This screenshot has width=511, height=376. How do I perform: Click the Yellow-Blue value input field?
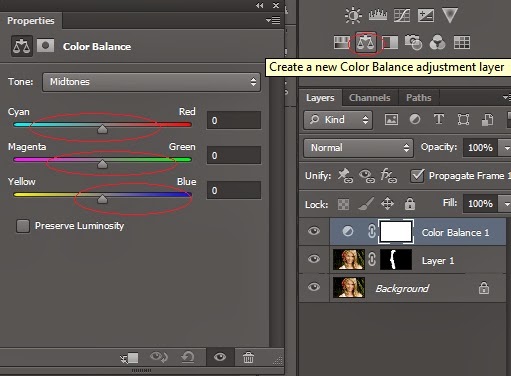click(234, 190)
